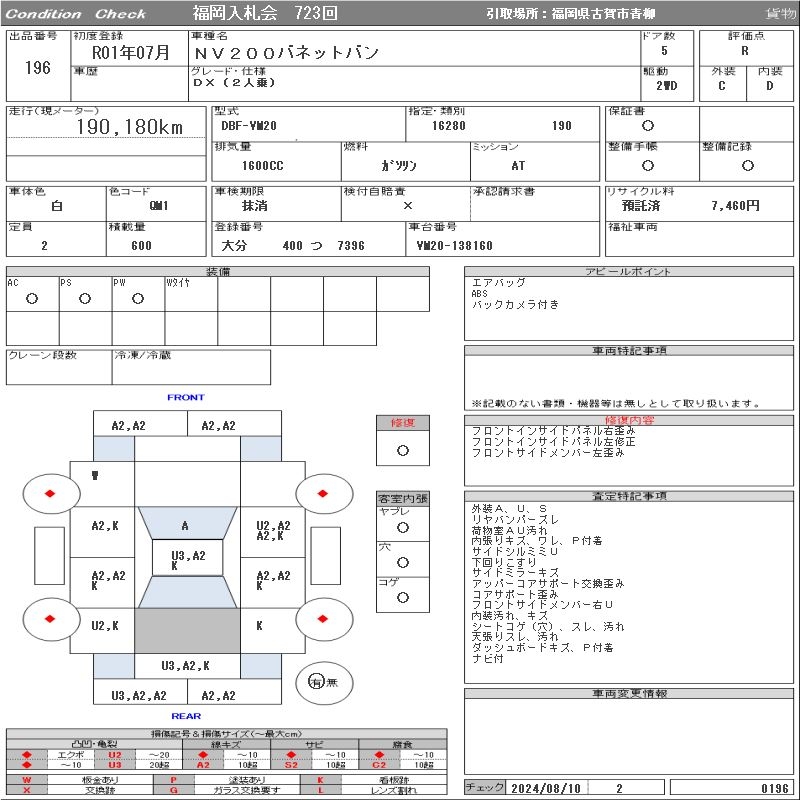
Task: Click the フロントサイドメンバー左歪み repair note
Action: point(547,453)
